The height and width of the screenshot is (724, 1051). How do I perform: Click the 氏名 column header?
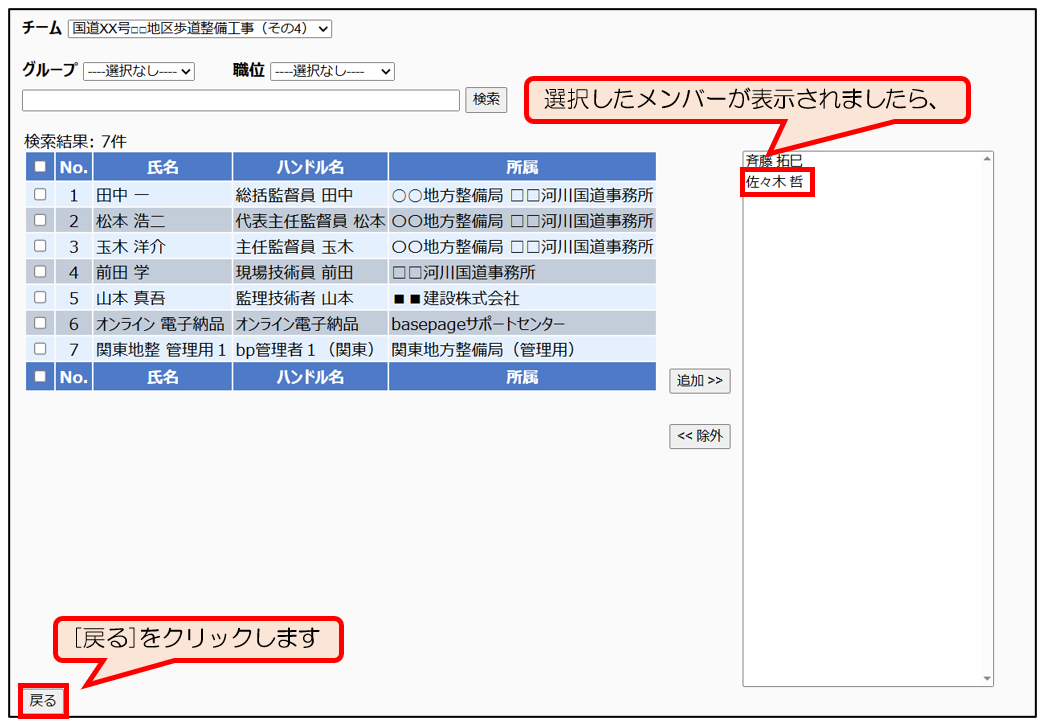(162, 167)
